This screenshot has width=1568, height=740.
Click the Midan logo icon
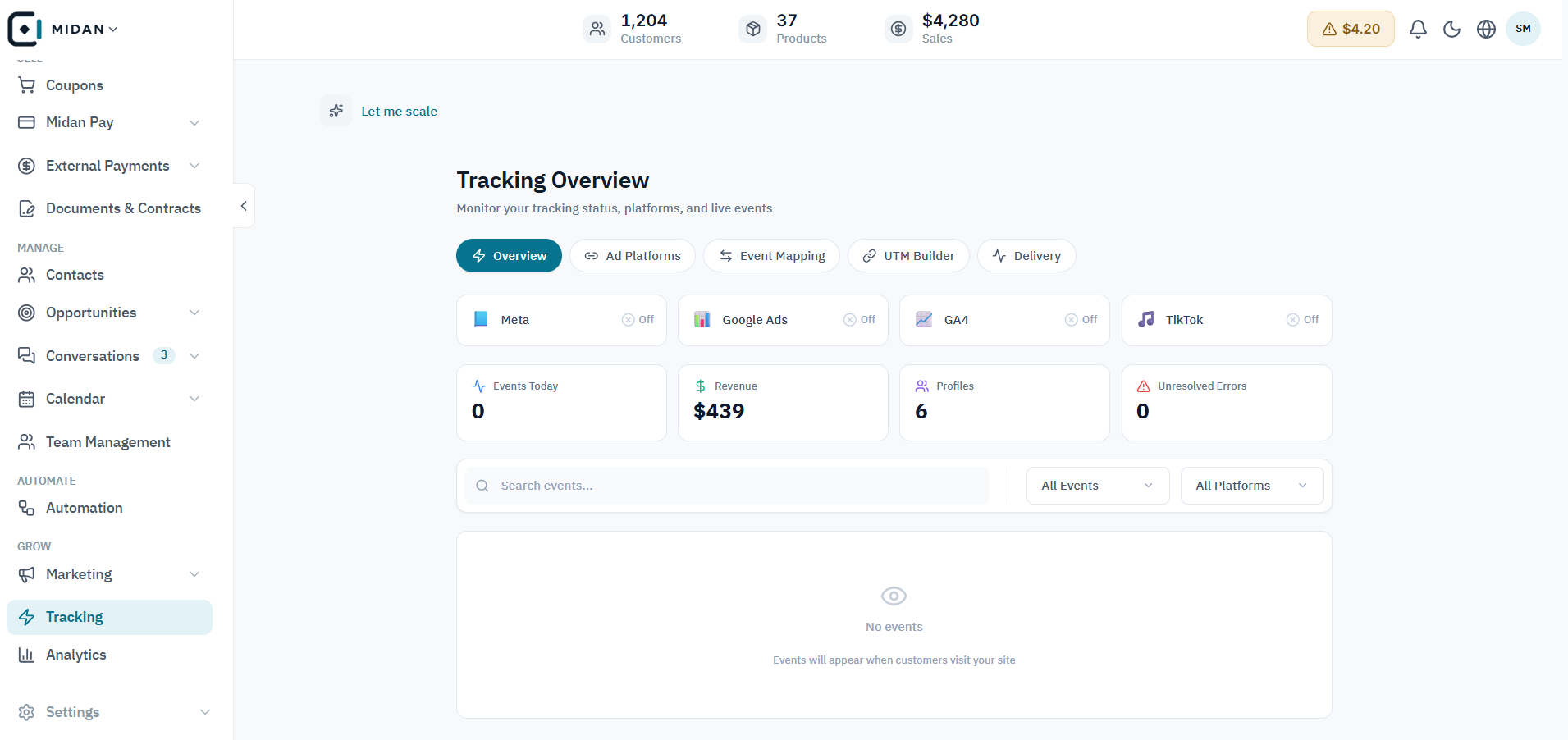pyautogui.click(x=25, y=29)
